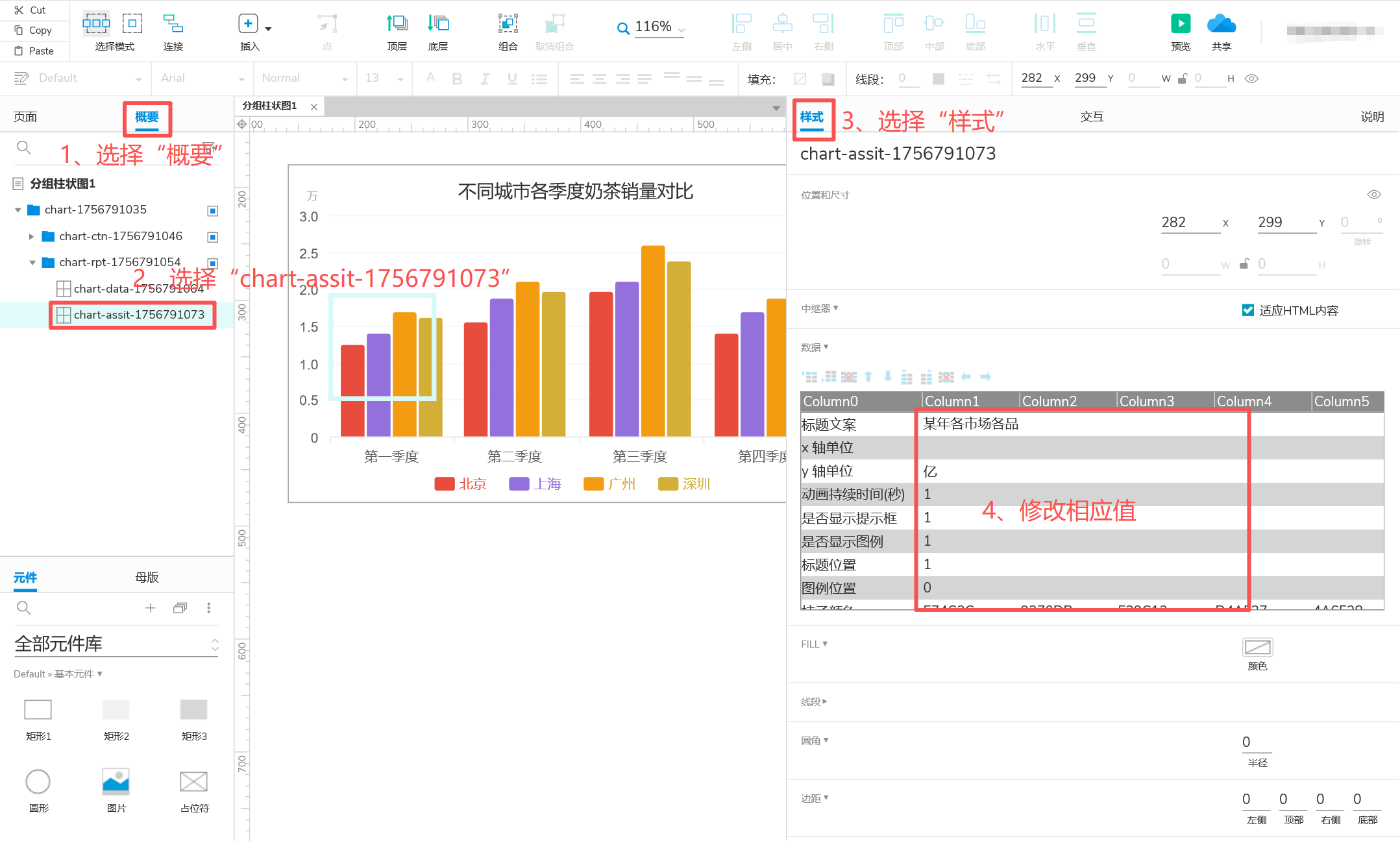Expand the chart-ctn-1756791046 folder
1400x841 pixels.
click(x=31, y=237)
